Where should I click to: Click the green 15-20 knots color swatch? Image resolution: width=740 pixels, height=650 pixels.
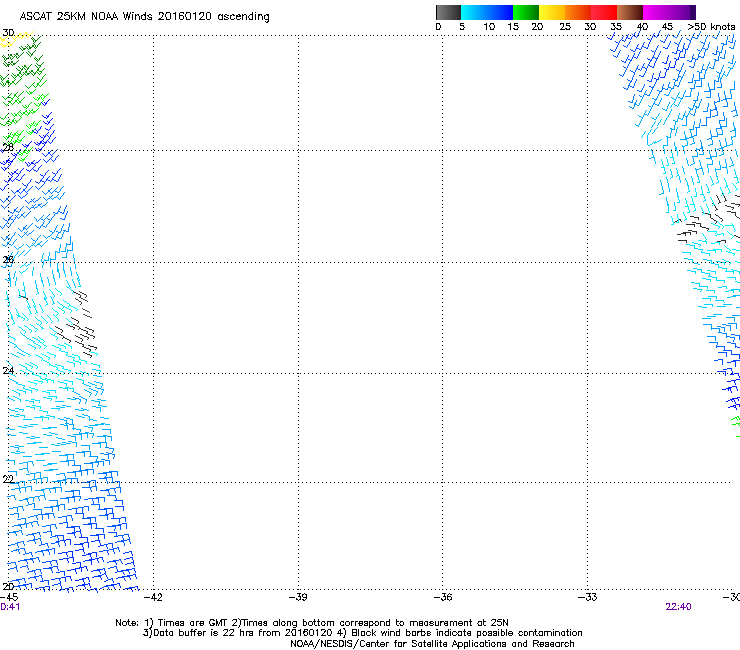tap(526, 12)
